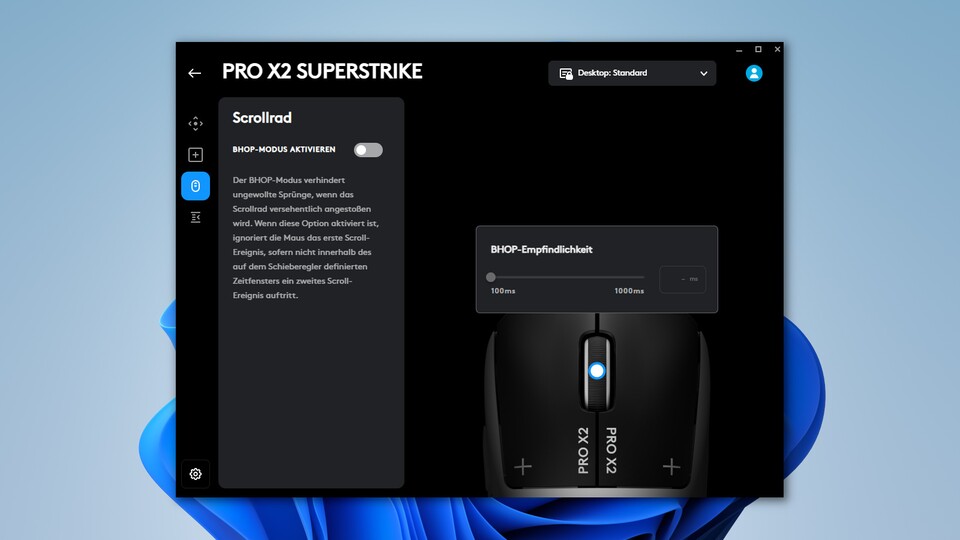Open the assignments plus-square tab
The image size is (960, 540).
click(195, 155)
